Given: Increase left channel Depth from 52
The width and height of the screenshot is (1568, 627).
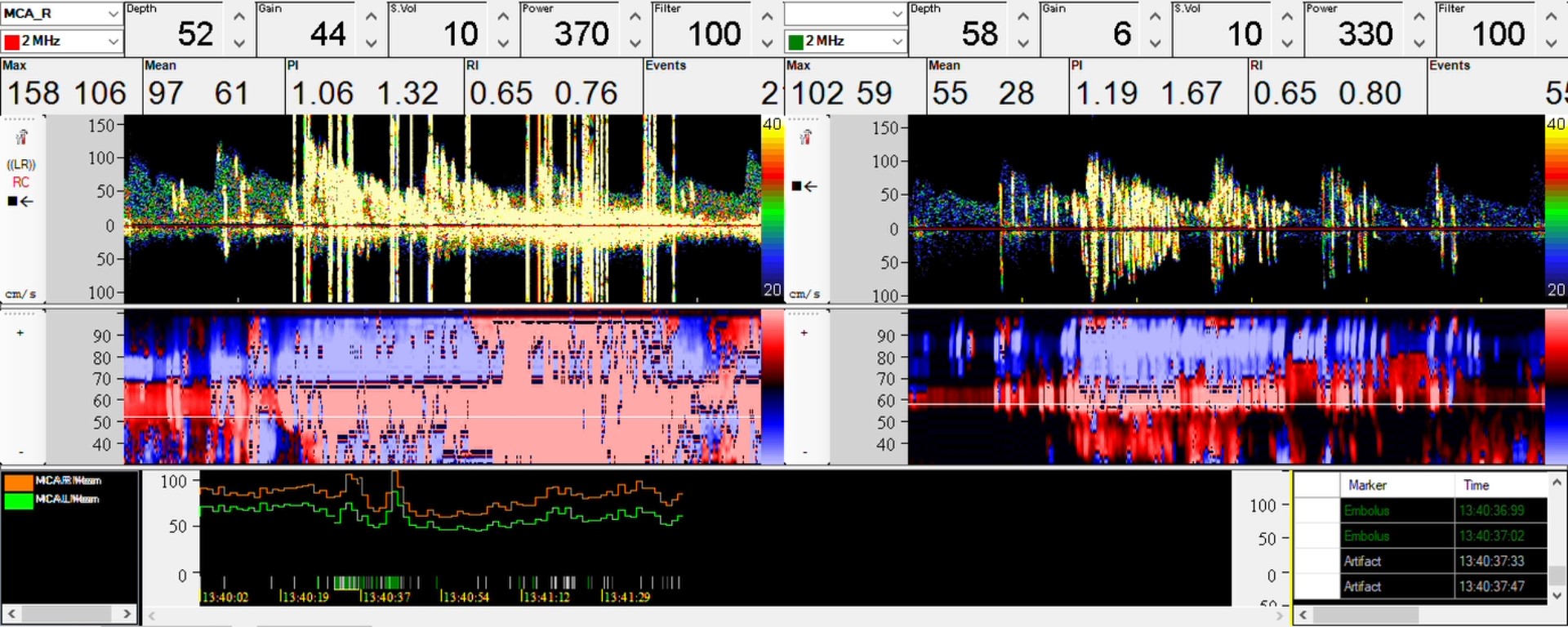Looking at the screenshot, I should pyautogui.click(x=238, y=16).
